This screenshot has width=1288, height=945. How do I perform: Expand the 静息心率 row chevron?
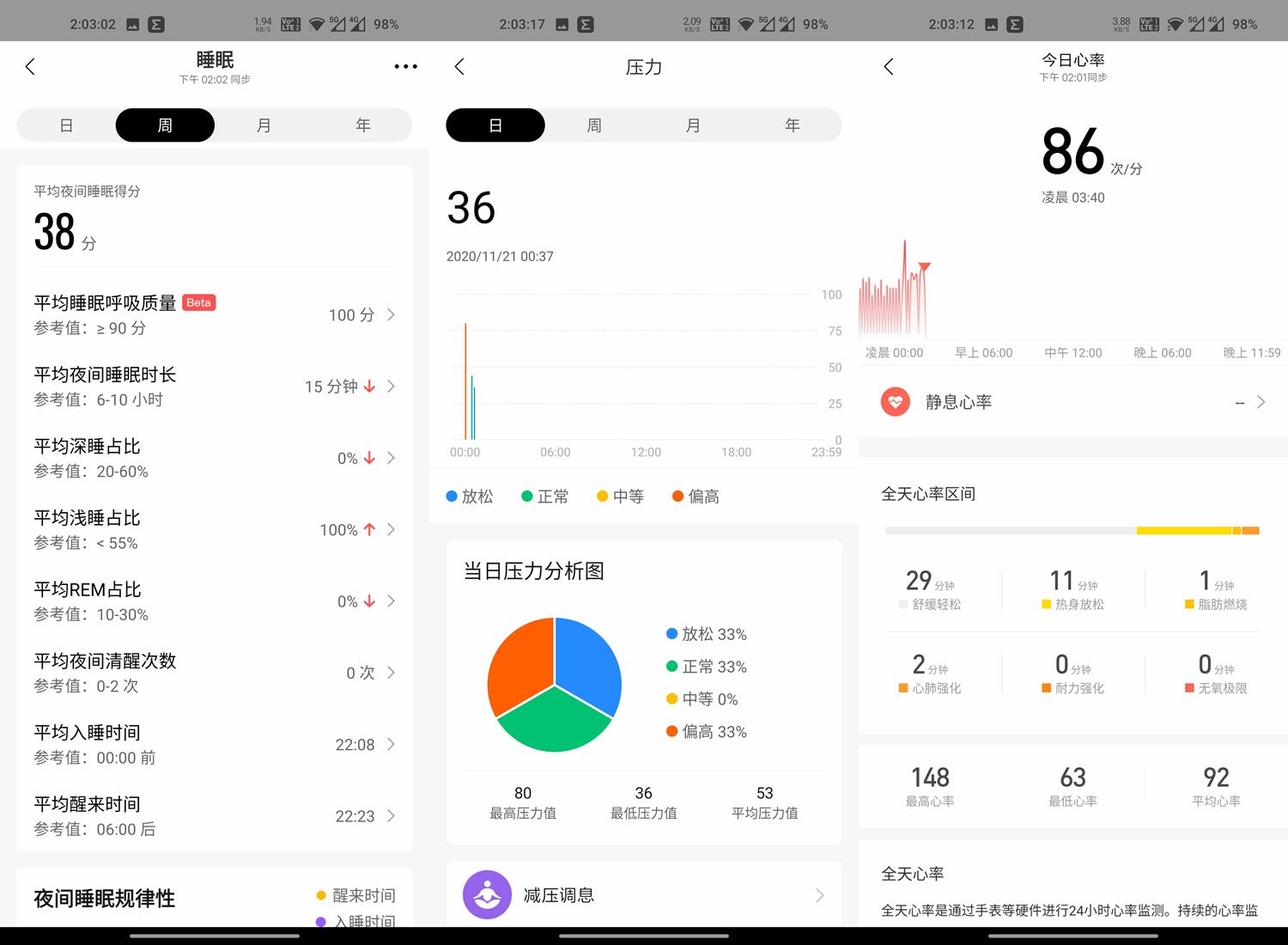point(1261,401)
